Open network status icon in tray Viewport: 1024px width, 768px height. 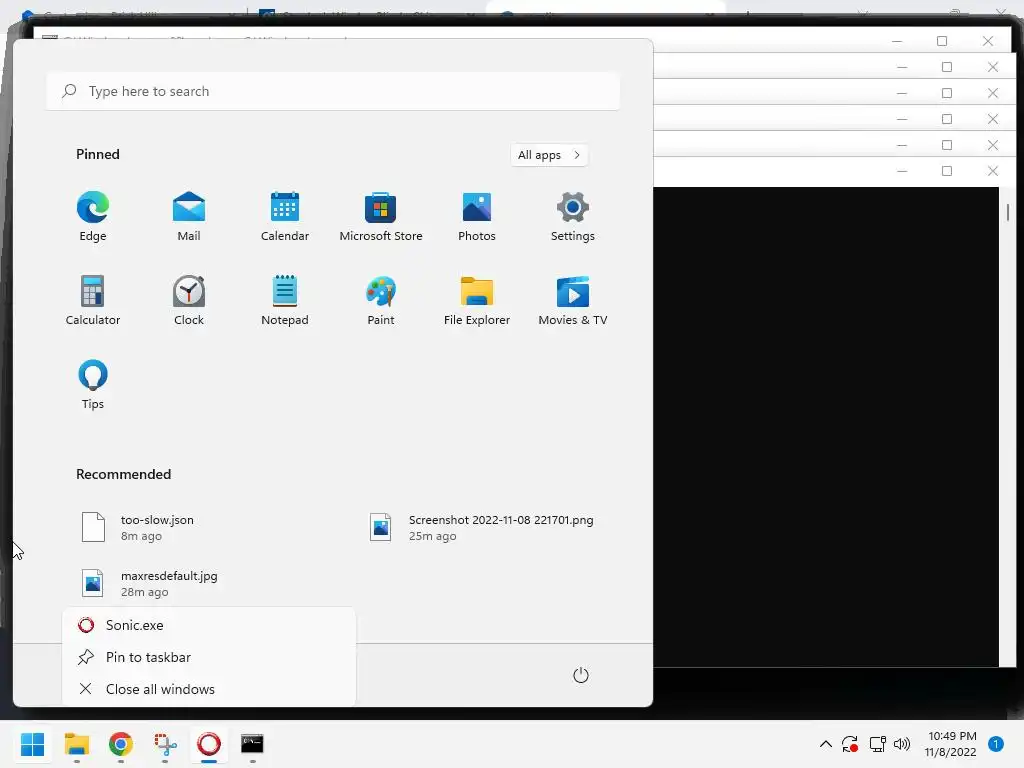coord(877,744)
